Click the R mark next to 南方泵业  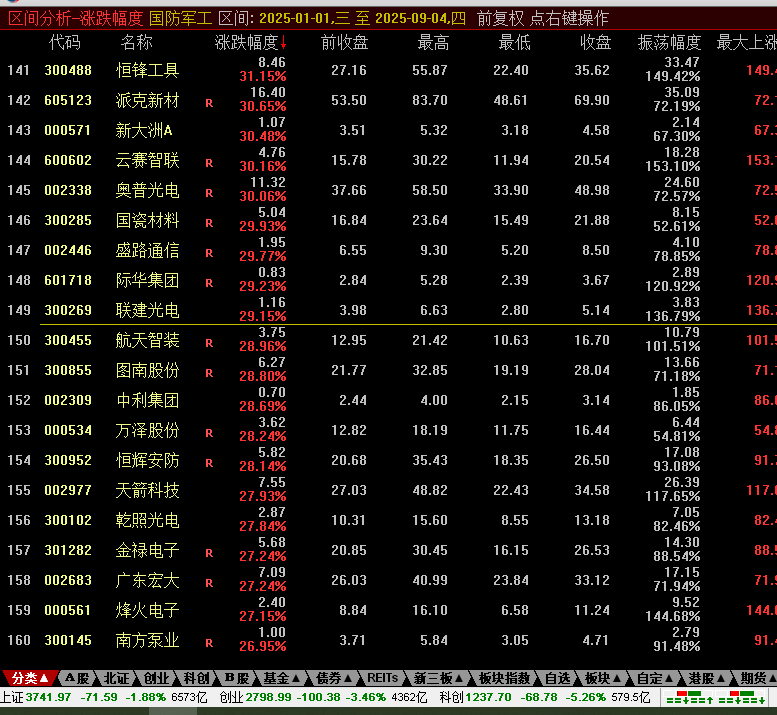[x=209, y=643]
